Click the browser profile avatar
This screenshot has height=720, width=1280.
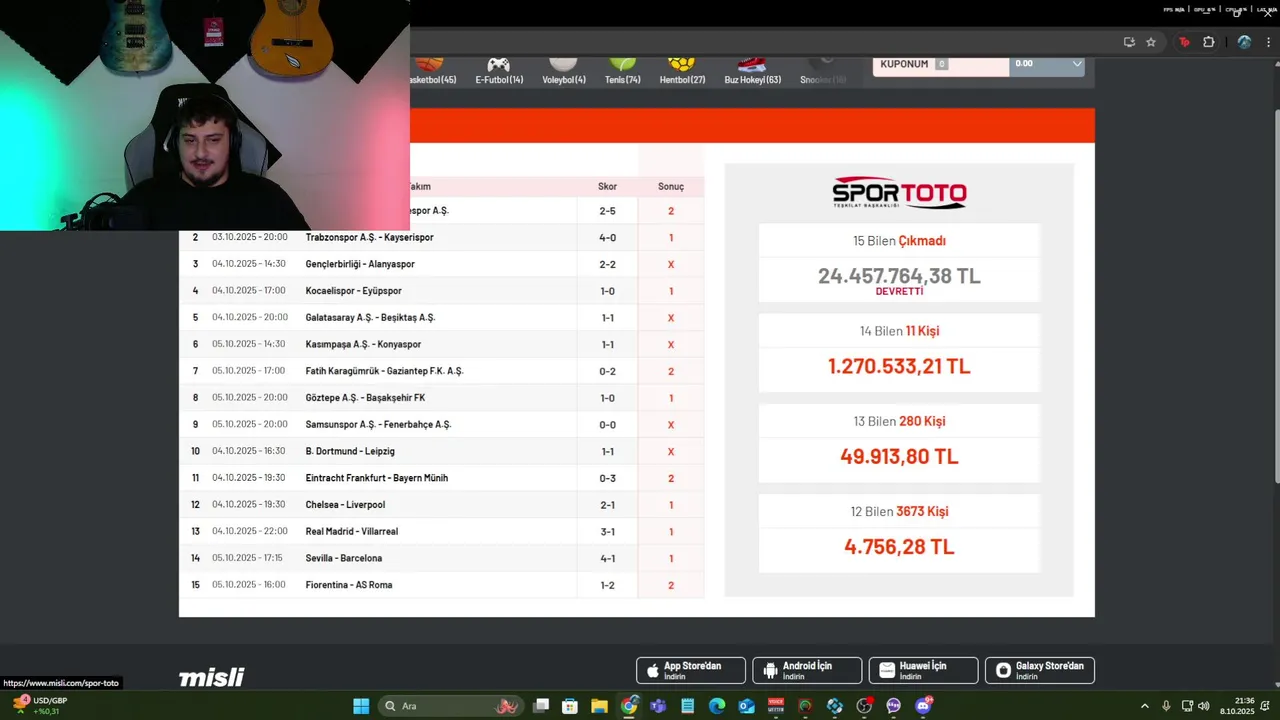[x=1244, y=42]
